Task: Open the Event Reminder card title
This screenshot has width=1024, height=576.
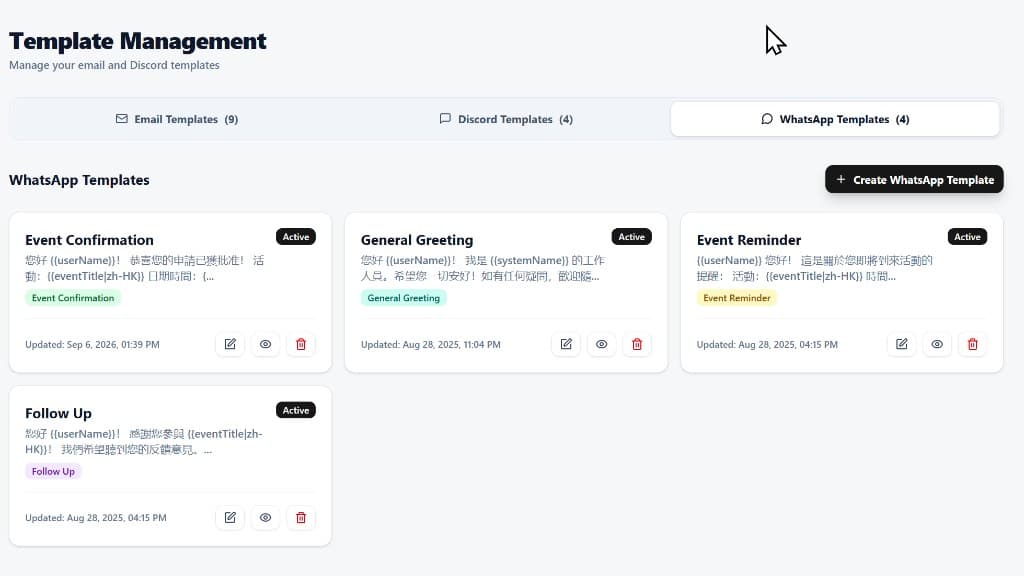Action: pyautogui.click(x=748, y=240)
